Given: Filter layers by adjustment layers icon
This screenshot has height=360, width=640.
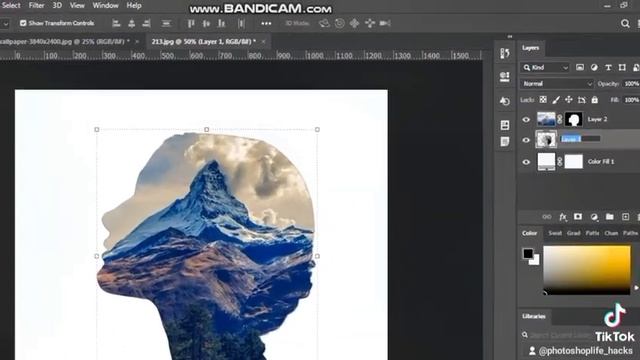Looking at the screenshot, I should [594, 67].
